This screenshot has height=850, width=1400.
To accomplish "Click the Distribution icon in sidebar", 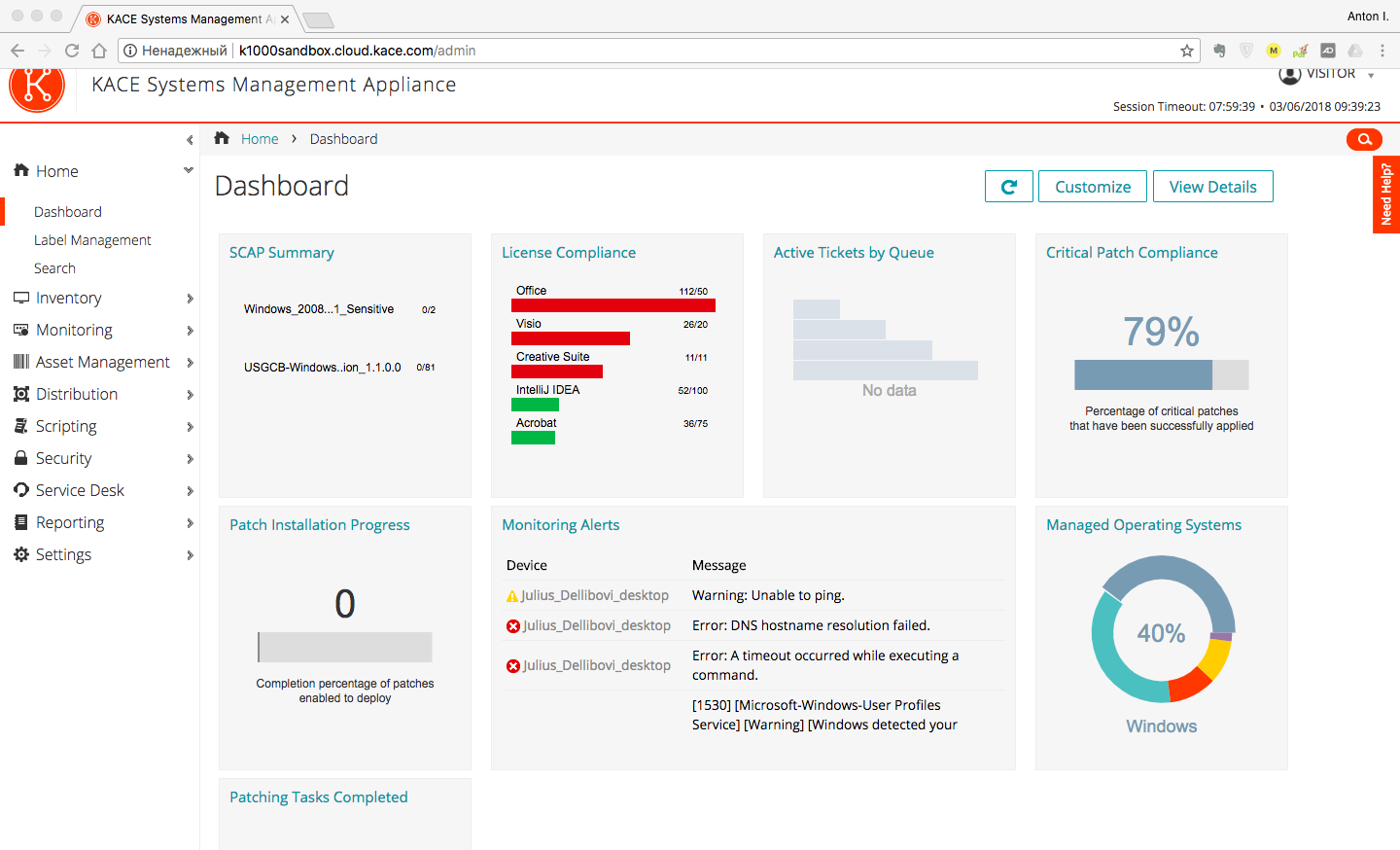I will click(x=21, y=394).
